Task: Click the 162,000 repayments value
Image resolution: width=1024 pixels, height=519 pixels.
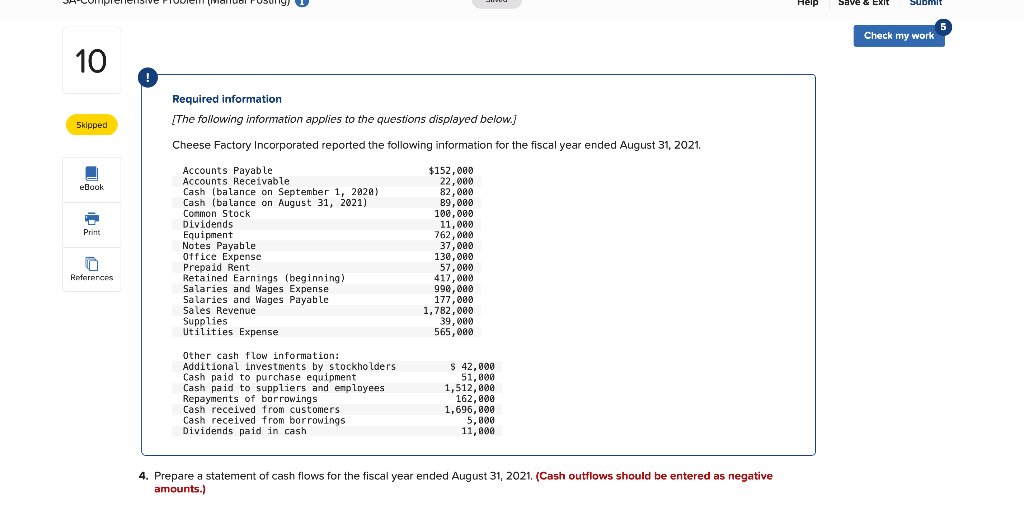Action: tap(475, 399)
